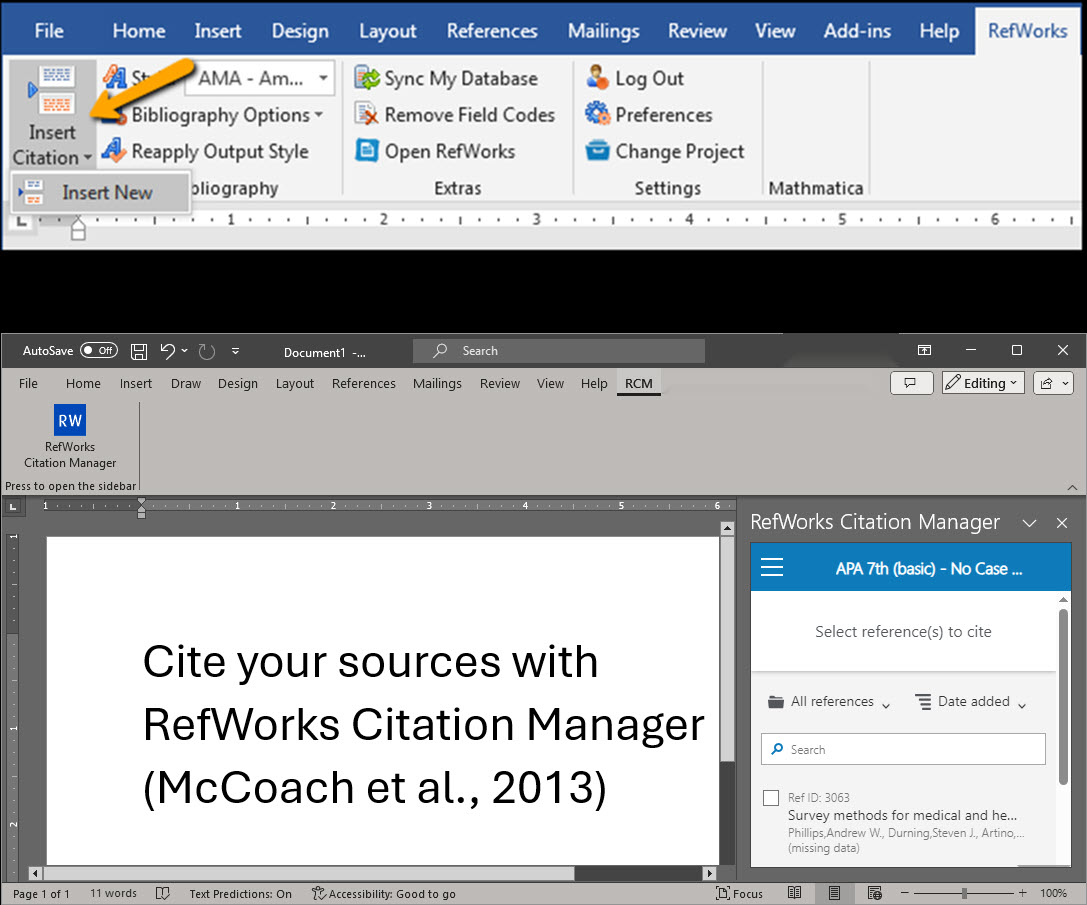Select Insert New from citation menu
This screenshot has height=905, width=1087.
pos(99,192)
